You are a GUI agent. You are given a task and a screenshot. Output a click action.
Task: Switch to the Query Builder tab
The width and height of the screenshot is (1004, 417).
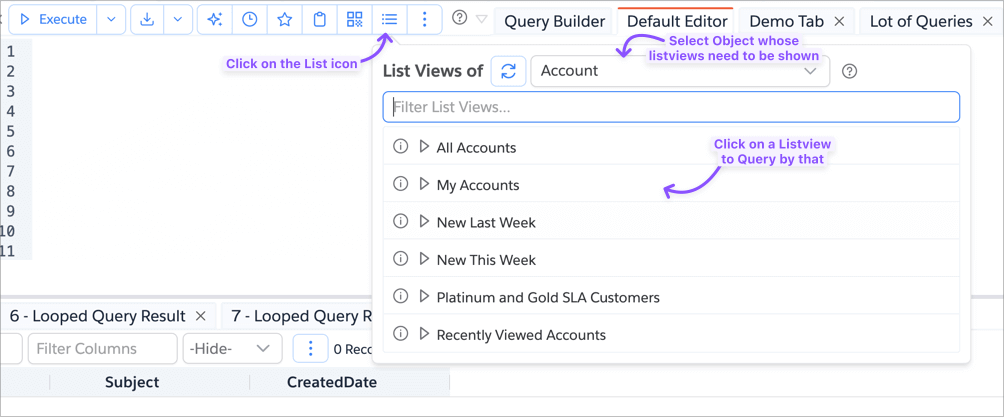(x=554, y=21)
